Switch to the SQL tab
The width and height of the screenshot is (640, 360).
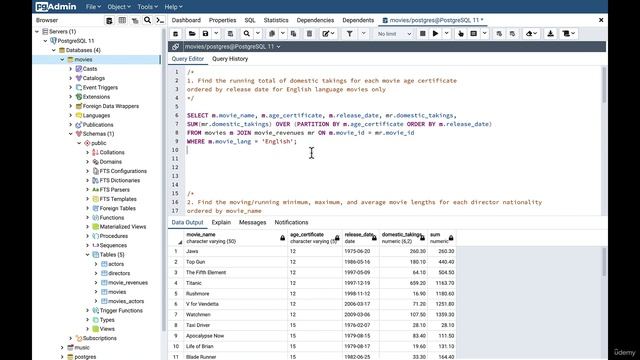click(250, 20)
